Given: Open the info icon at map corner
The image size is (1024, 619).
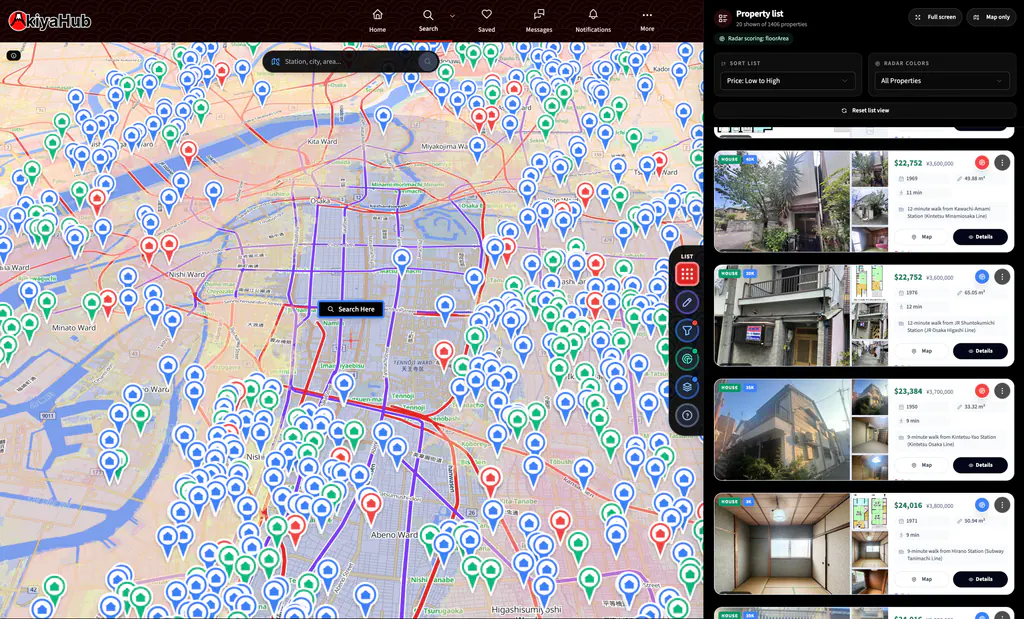Looking at the screenshot, I should [x=14, y=56].
